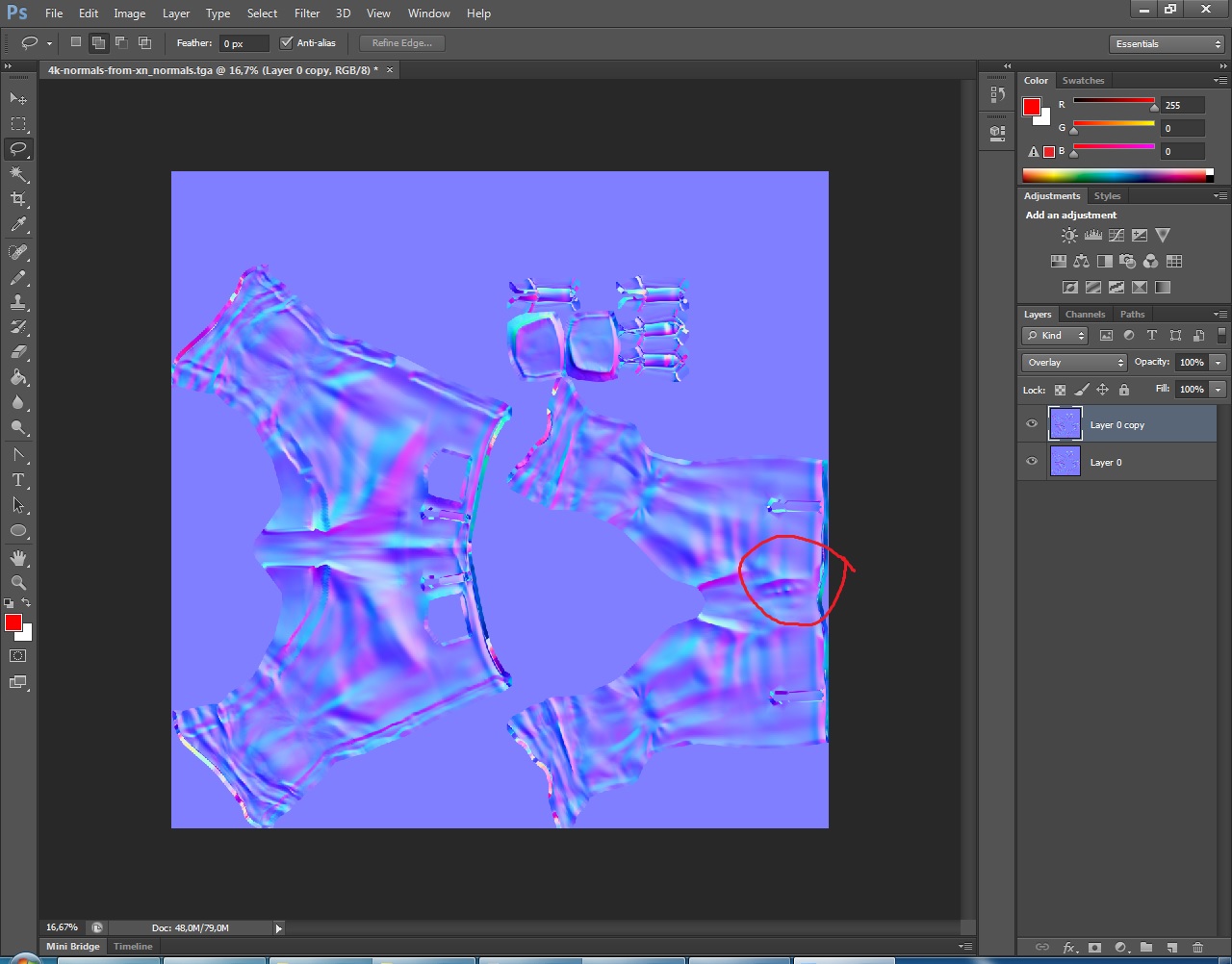Click the Refine Edge button
The height and width of the screenshot is (964, 1232).
pos(402,43)
